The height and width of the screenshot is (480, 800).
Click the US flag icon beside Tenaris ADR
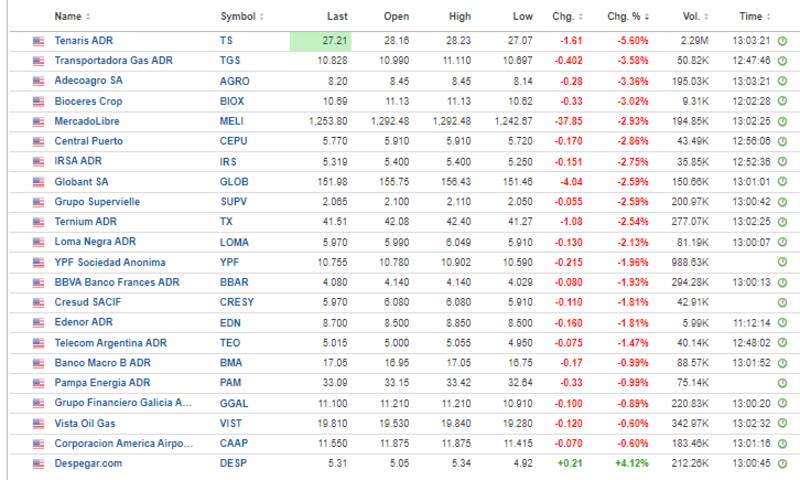39,41
